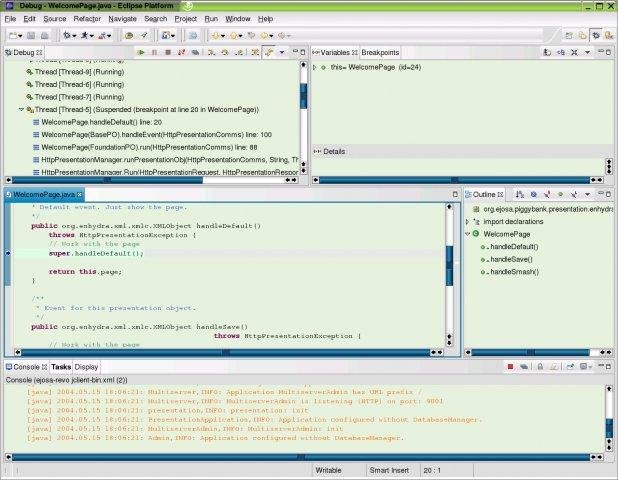Open the New wizard dropdown arrow
The width and height of the screenshot is (618, 480).
point(20,36)
